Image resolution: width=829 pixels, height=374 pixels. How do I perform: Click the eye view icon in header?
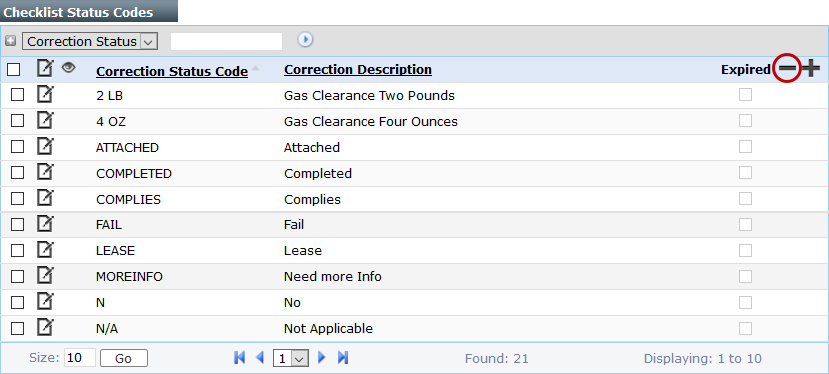69,68
